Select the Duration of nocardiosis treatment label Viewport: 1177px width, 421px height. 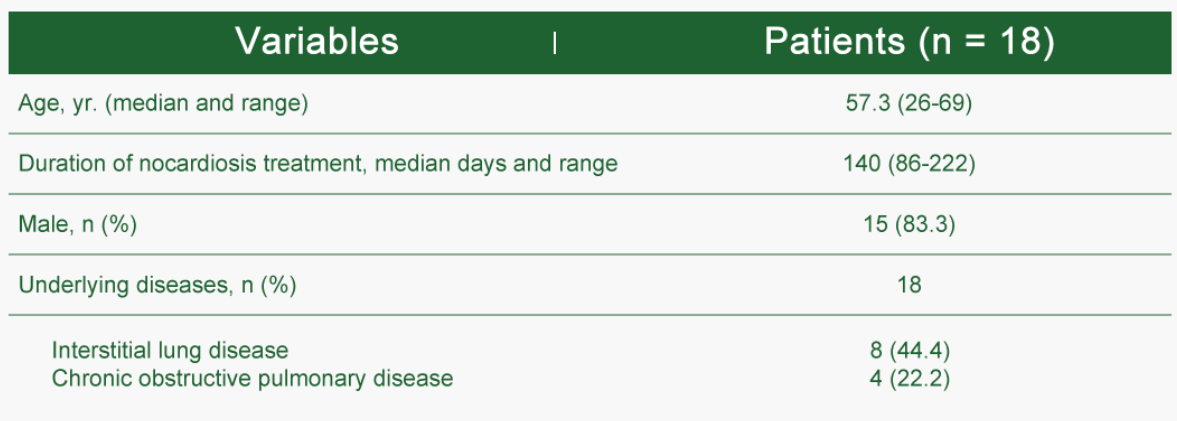coord(317,164)
